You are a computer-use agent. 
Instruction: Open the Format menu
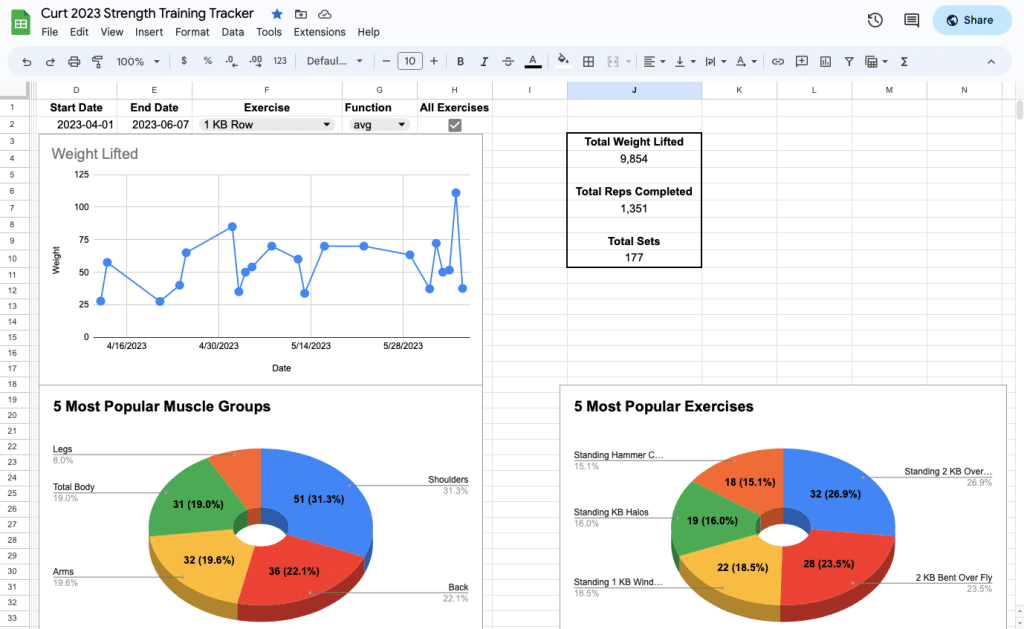pyautogui.click(x=192, y=32)
